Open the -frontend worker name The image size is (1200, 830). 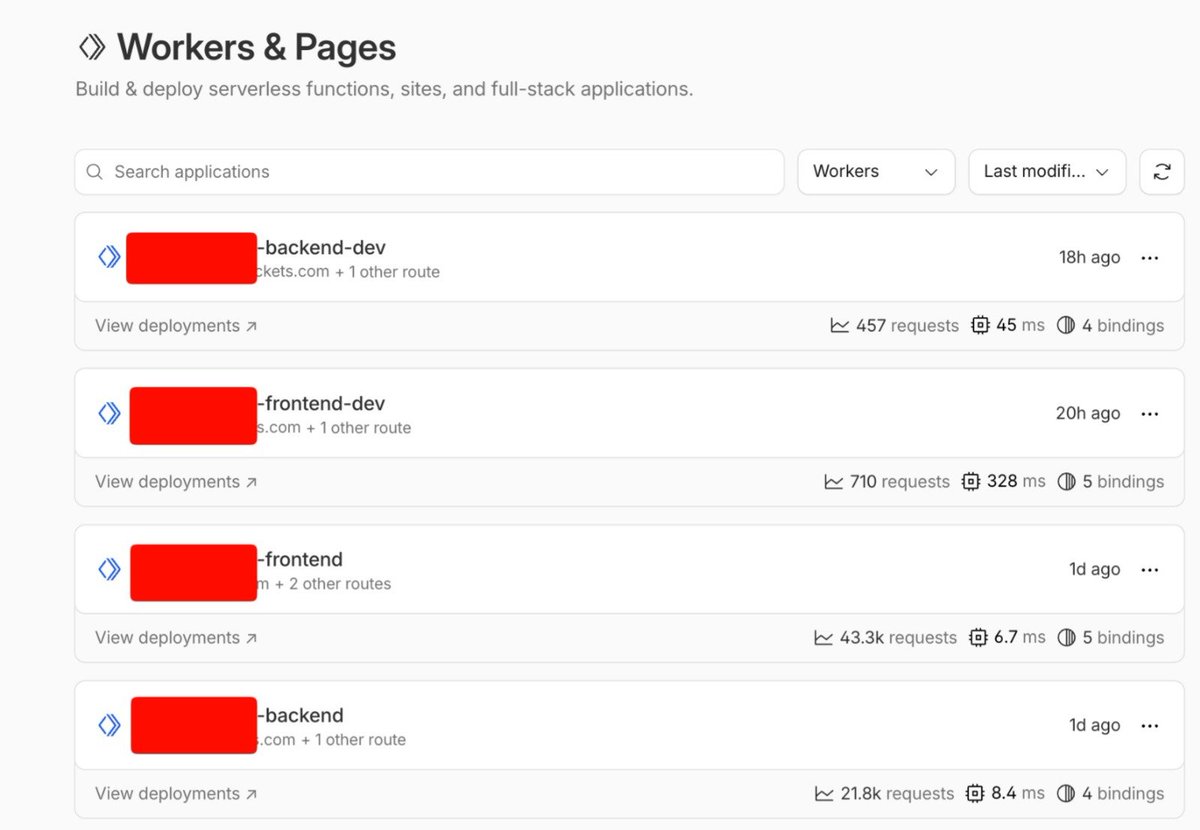click(300, 559)
